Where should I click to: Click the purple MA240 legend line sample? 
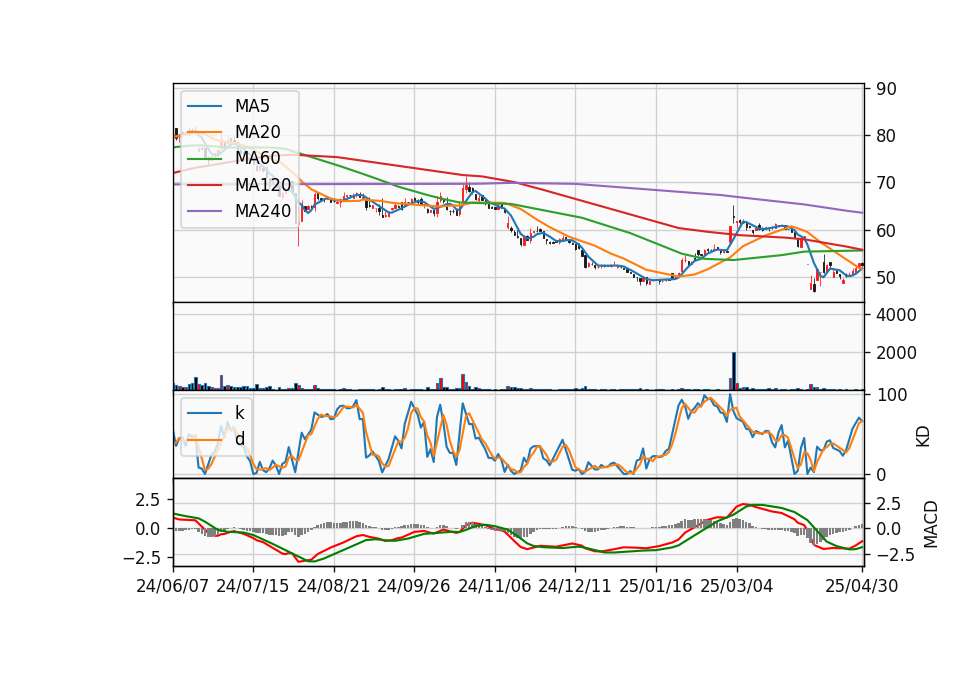click(204, 211)
